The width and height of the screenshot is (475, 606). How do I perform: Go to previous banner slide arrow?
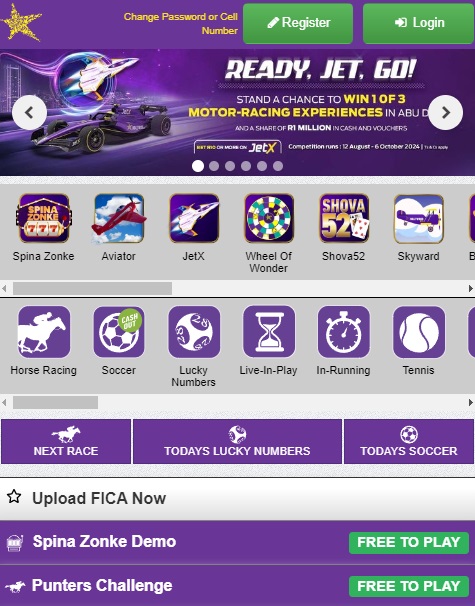[x=29, y=112]
